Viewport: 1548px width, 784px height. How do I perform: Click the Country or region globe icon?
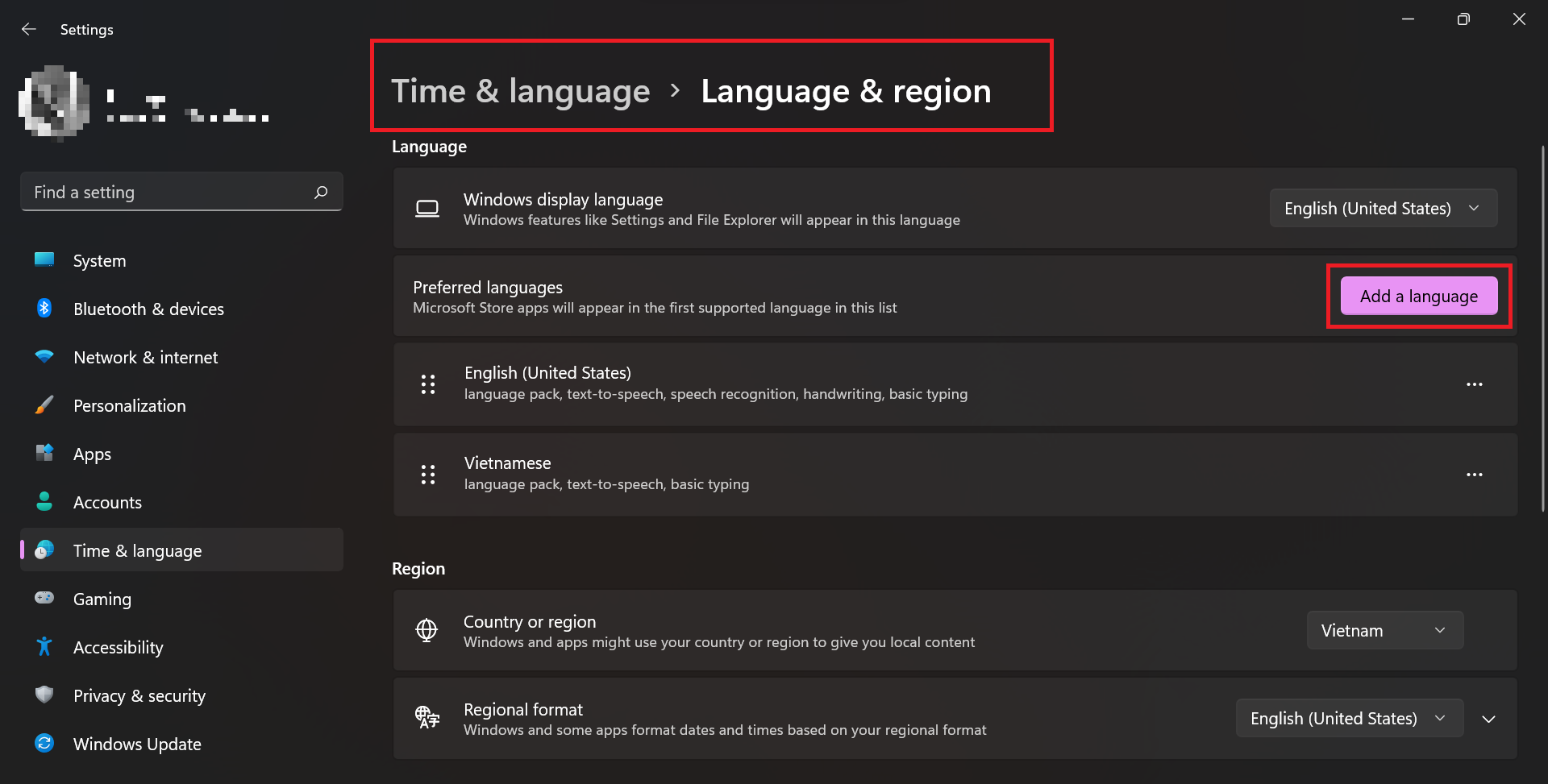pos(427,630)
